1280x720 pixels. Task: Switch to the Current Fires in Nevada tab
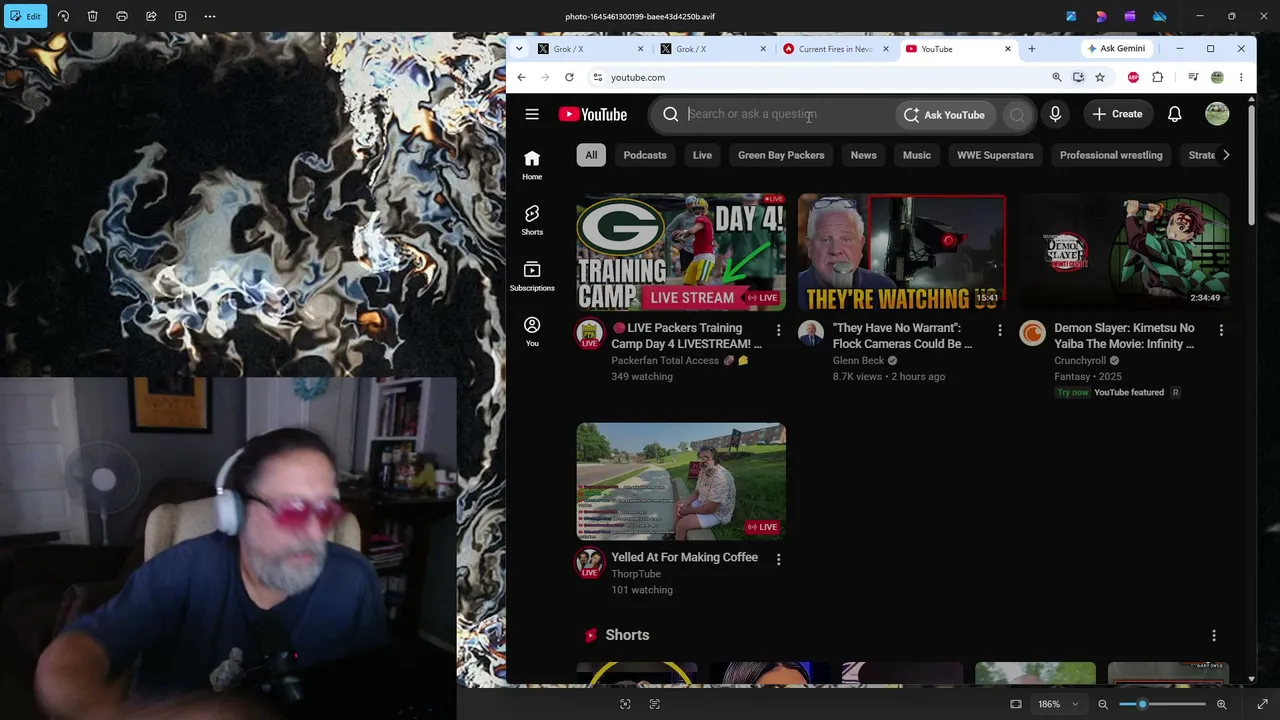click(x=834, y=49)
